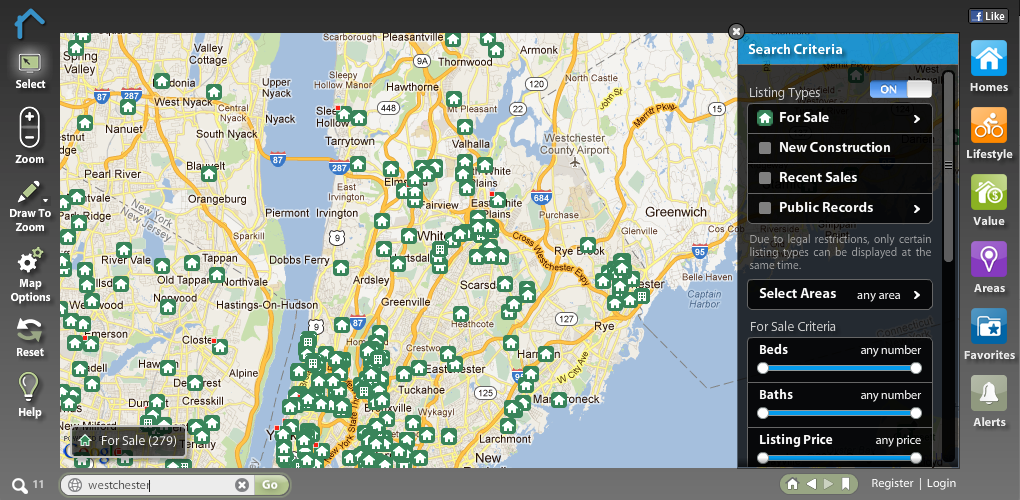Expand the Public Records options arrow
Viewport: 1020px width, 500px height.
click(916, 209)
